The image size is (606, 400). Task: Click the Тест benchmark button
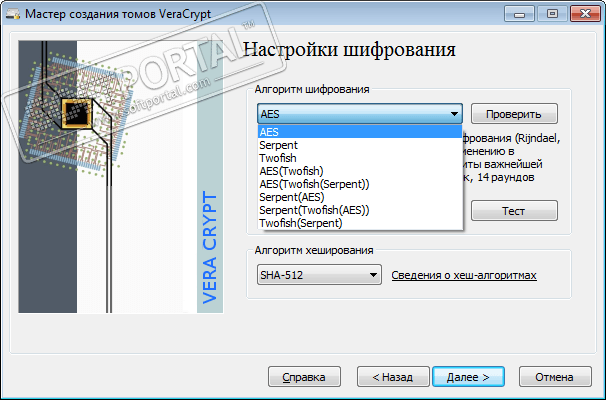(514, 211)
